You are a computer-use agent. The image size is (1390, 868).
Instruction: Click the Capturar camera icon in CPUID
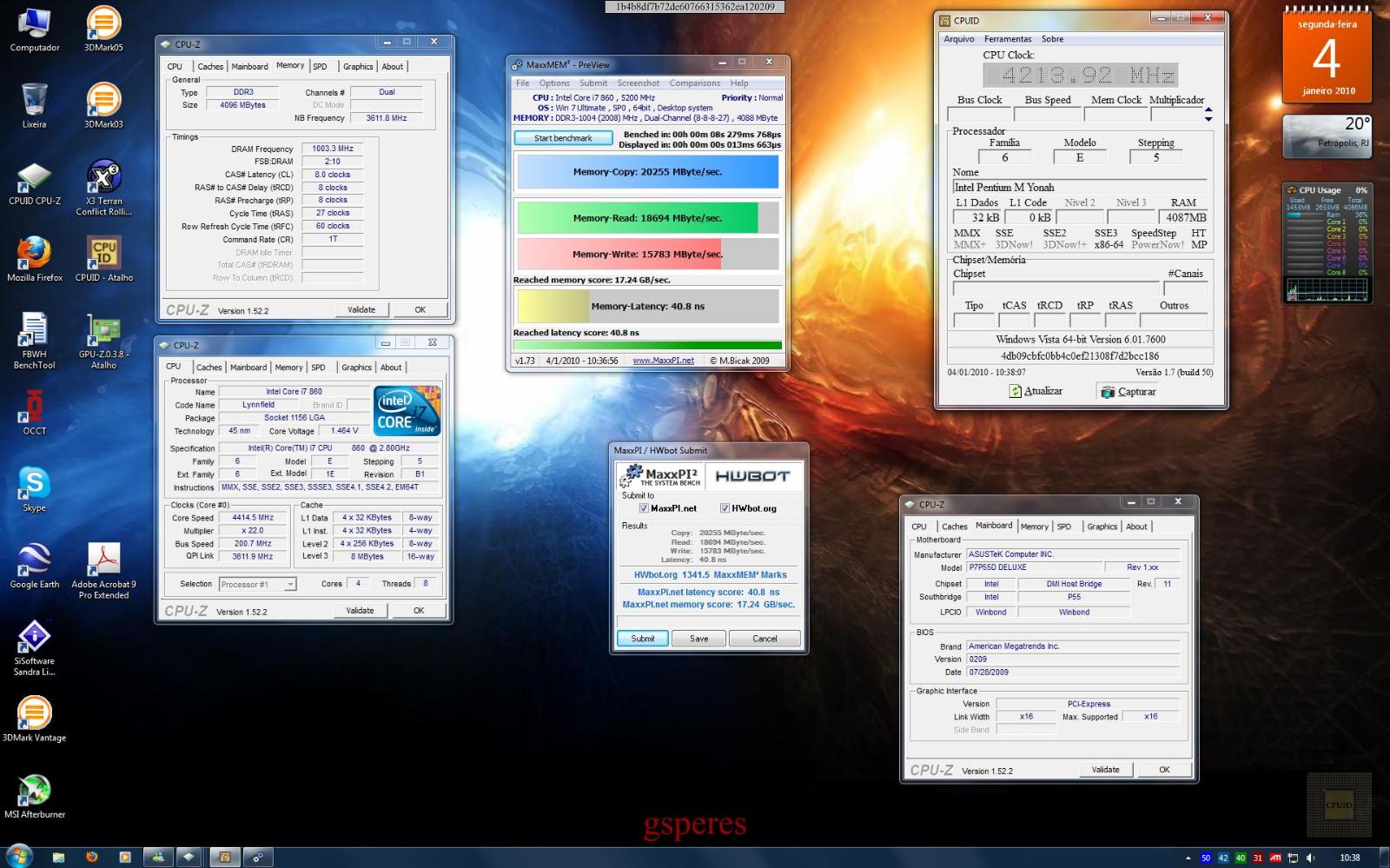[x=1108, y=392]
